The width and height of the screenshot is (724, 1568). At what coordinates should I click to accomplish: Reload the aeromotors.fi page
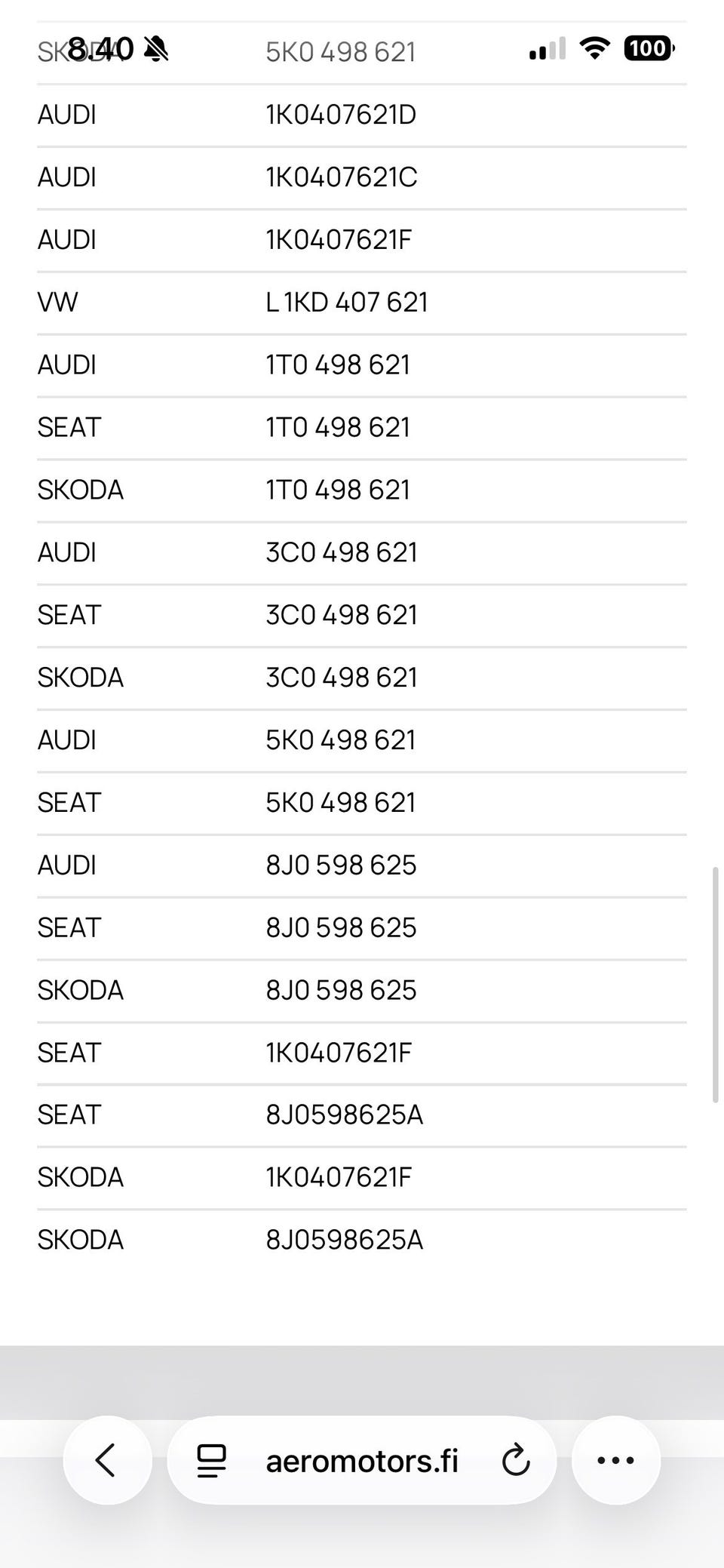516,1460
